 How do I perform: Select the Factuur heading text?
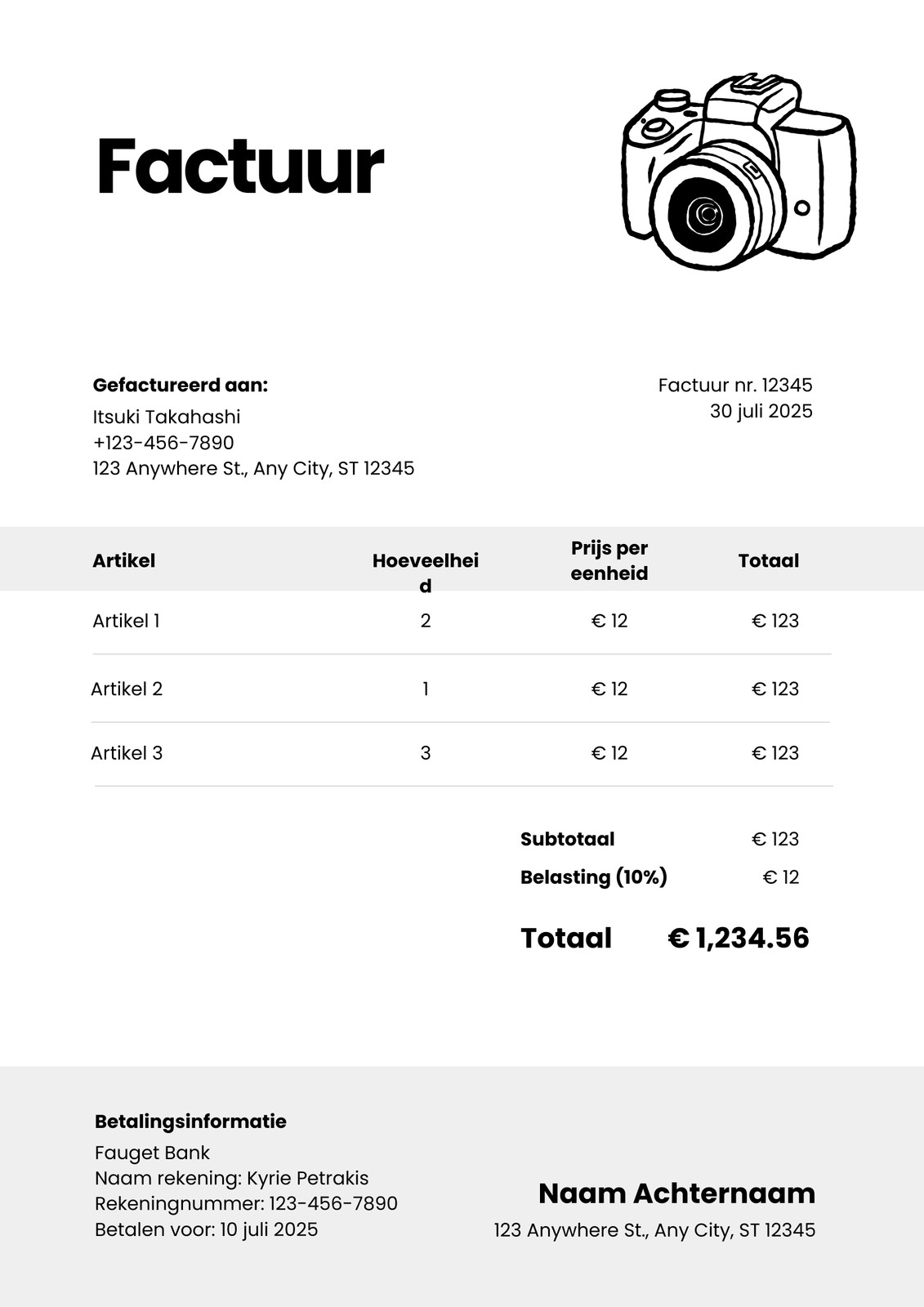pyautogui.click(x=240, y=167)
